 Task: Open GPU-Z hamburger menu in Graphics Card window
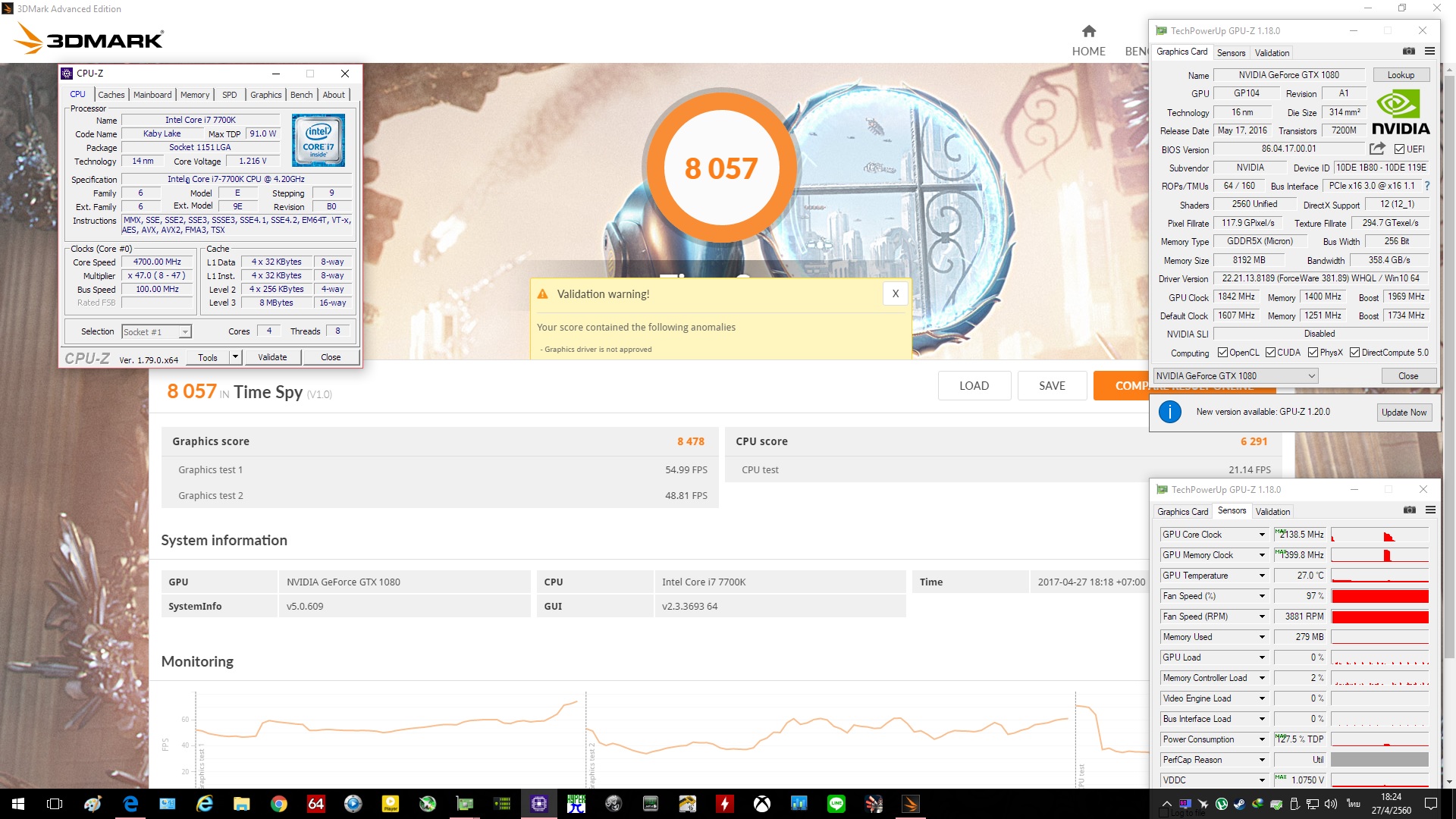click(1429, 52)
